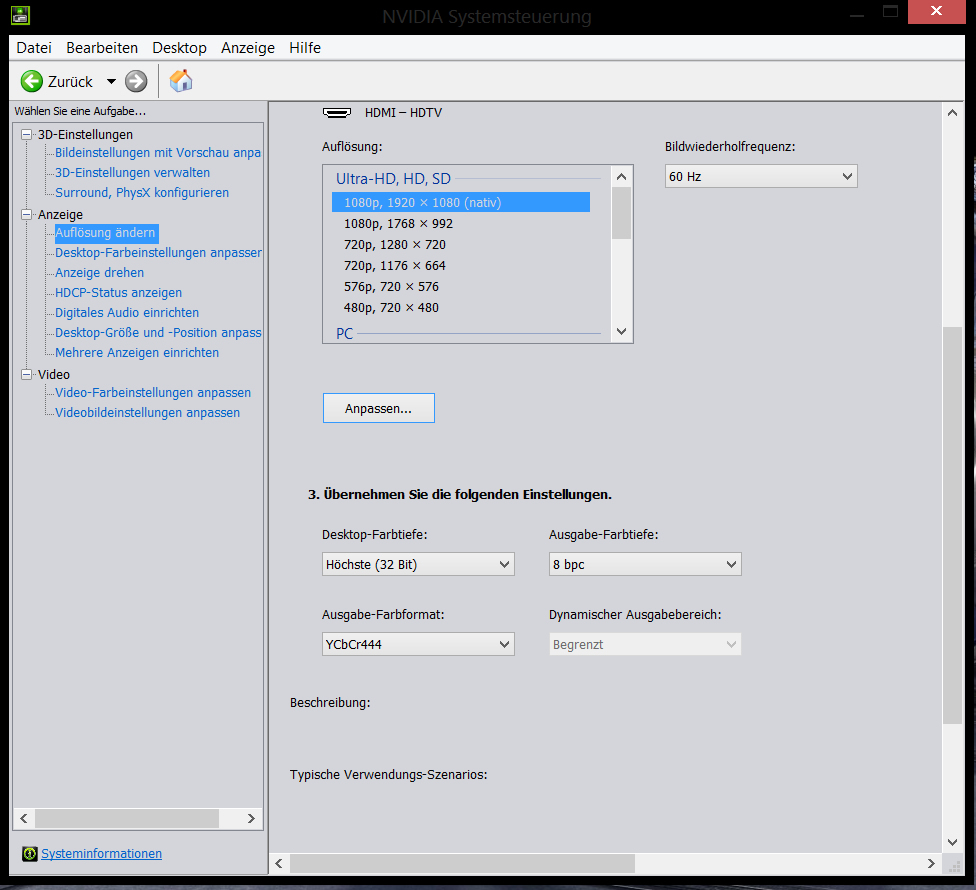Open the Bildwiederholfrequenz 60 Hz dropdown
The height and width of the screenshot is (890, 976).
761,176
